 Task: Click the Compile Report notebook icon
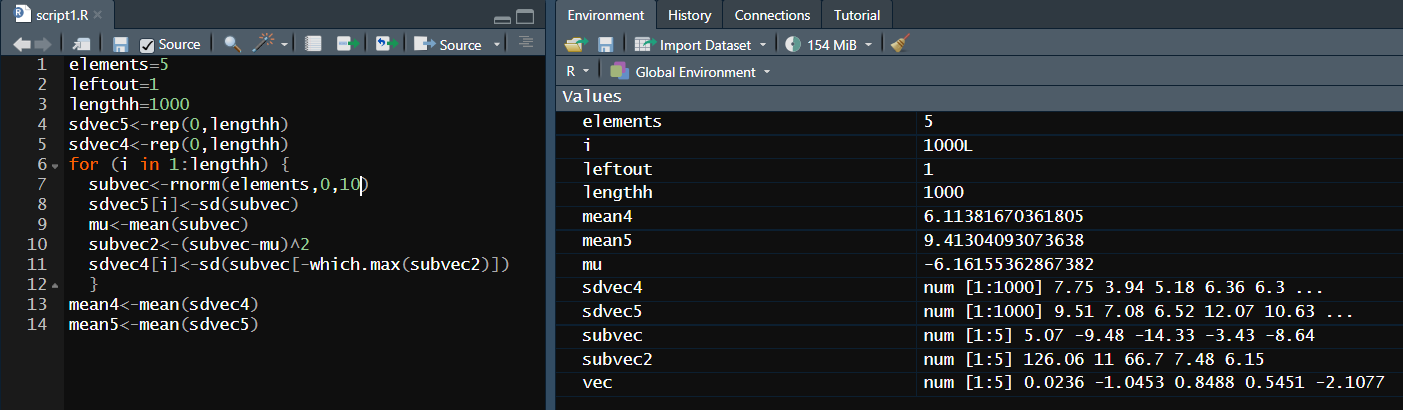coord(313,44)
